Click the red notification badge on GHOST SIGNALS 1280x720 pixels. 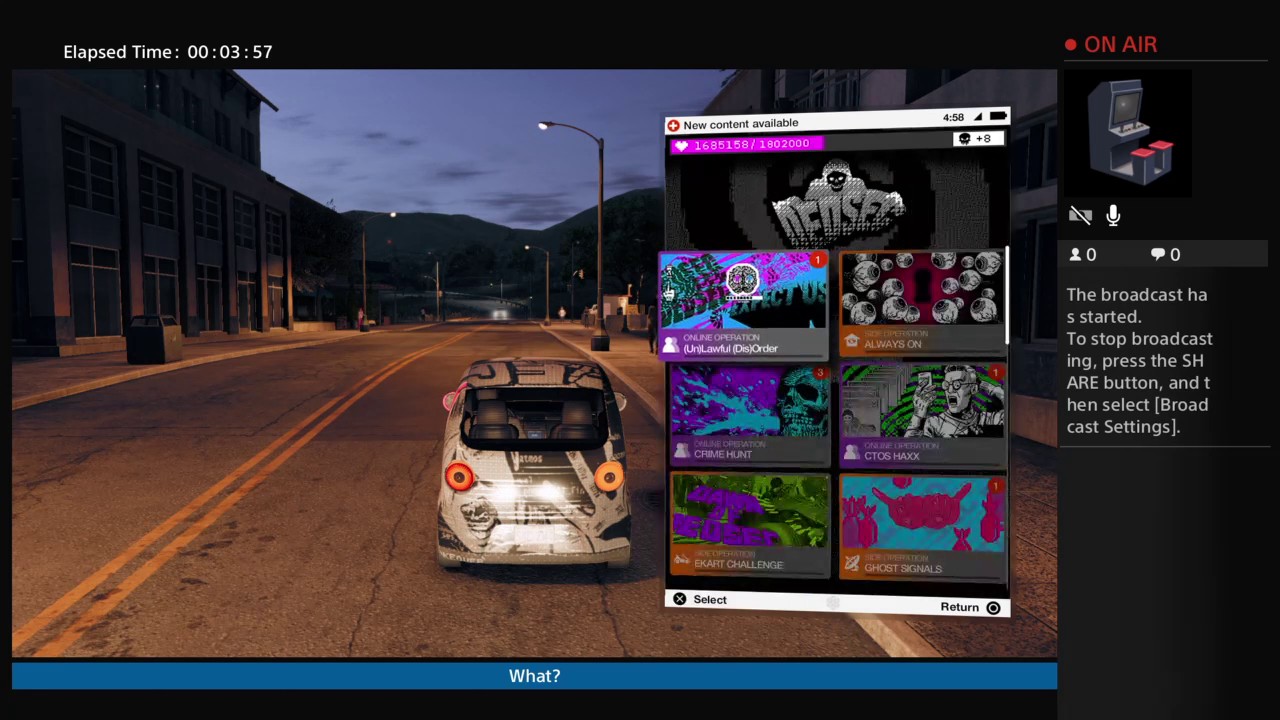coord(995,486)
